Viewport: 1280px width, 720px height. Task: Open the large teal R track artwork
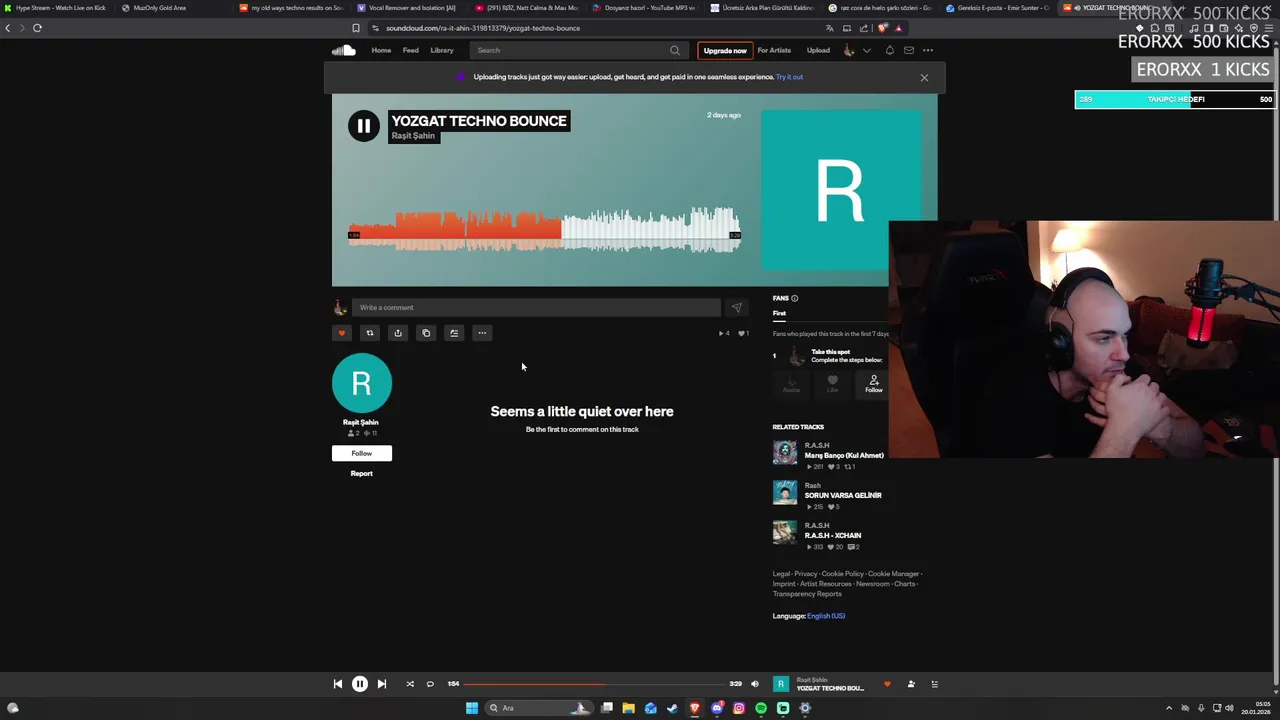[x=840, y=190]
